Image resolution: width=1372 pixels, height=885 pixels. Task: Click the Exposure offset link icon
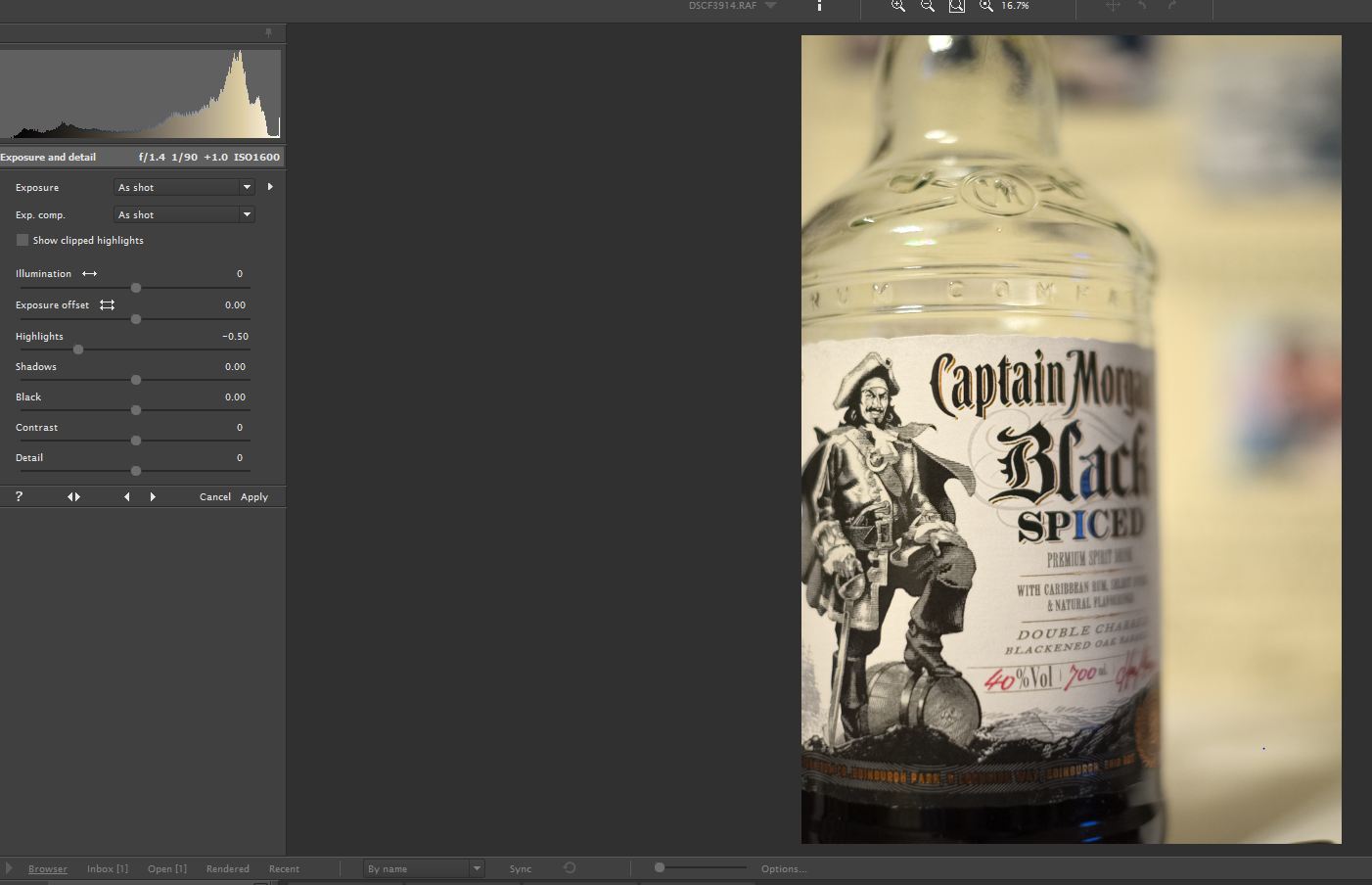(107, 305)
